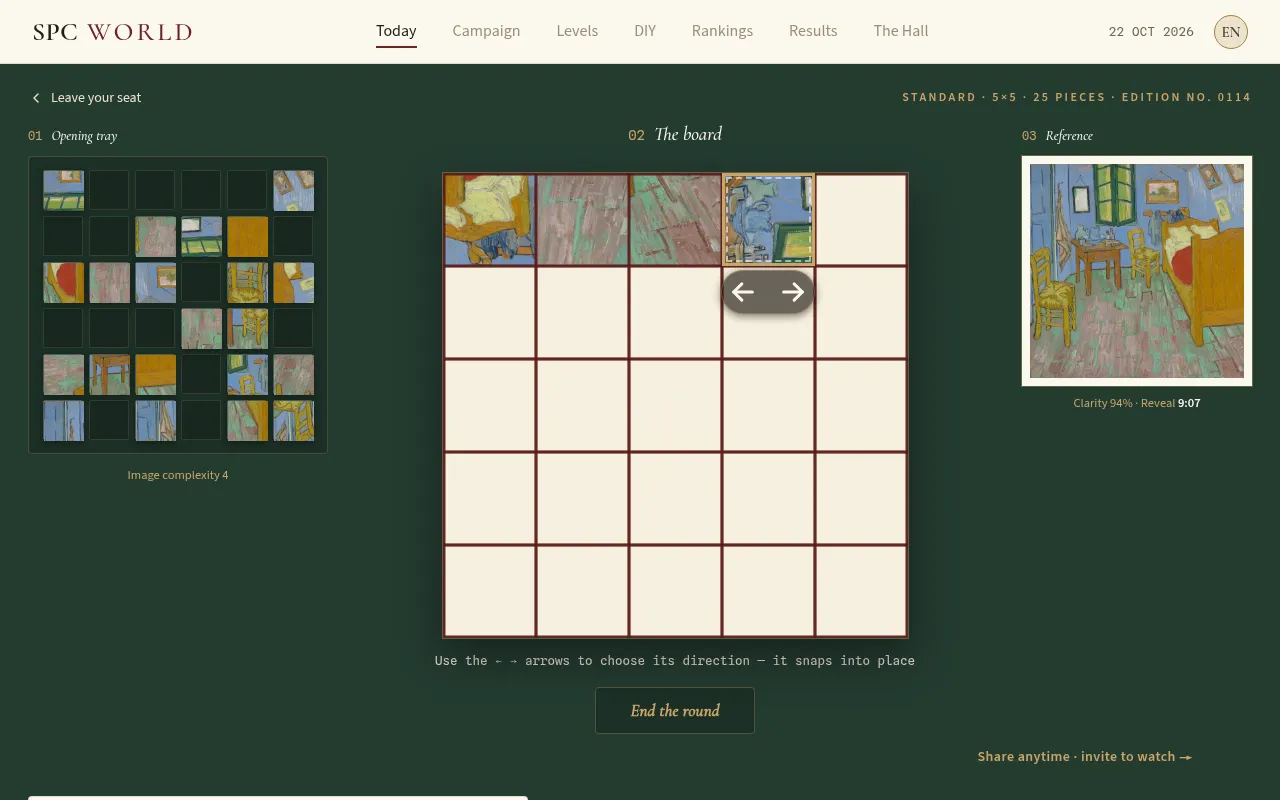The height and width of the screenshot is (800, 1280).
Task: Visit The Hall tab
Action: coord(901,31)
